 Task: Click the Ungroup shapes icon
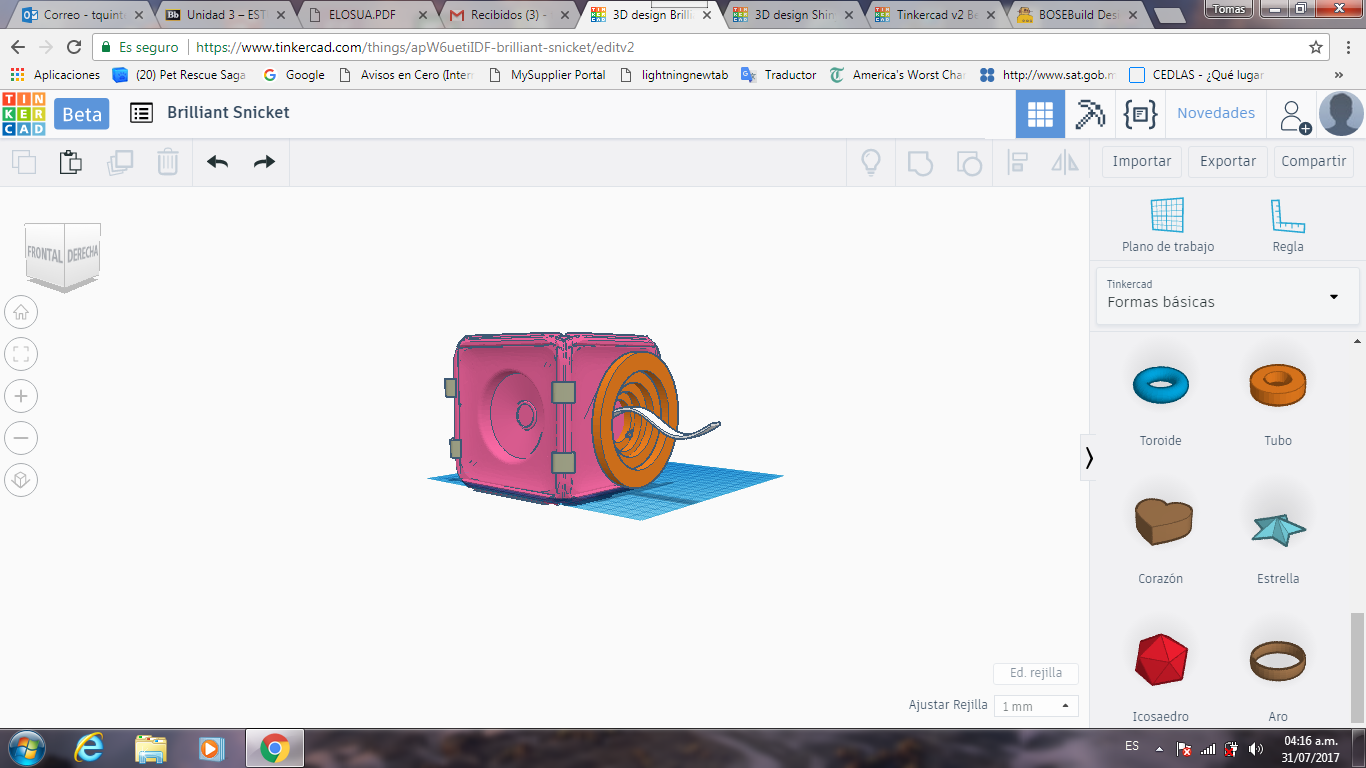[969, 162]
